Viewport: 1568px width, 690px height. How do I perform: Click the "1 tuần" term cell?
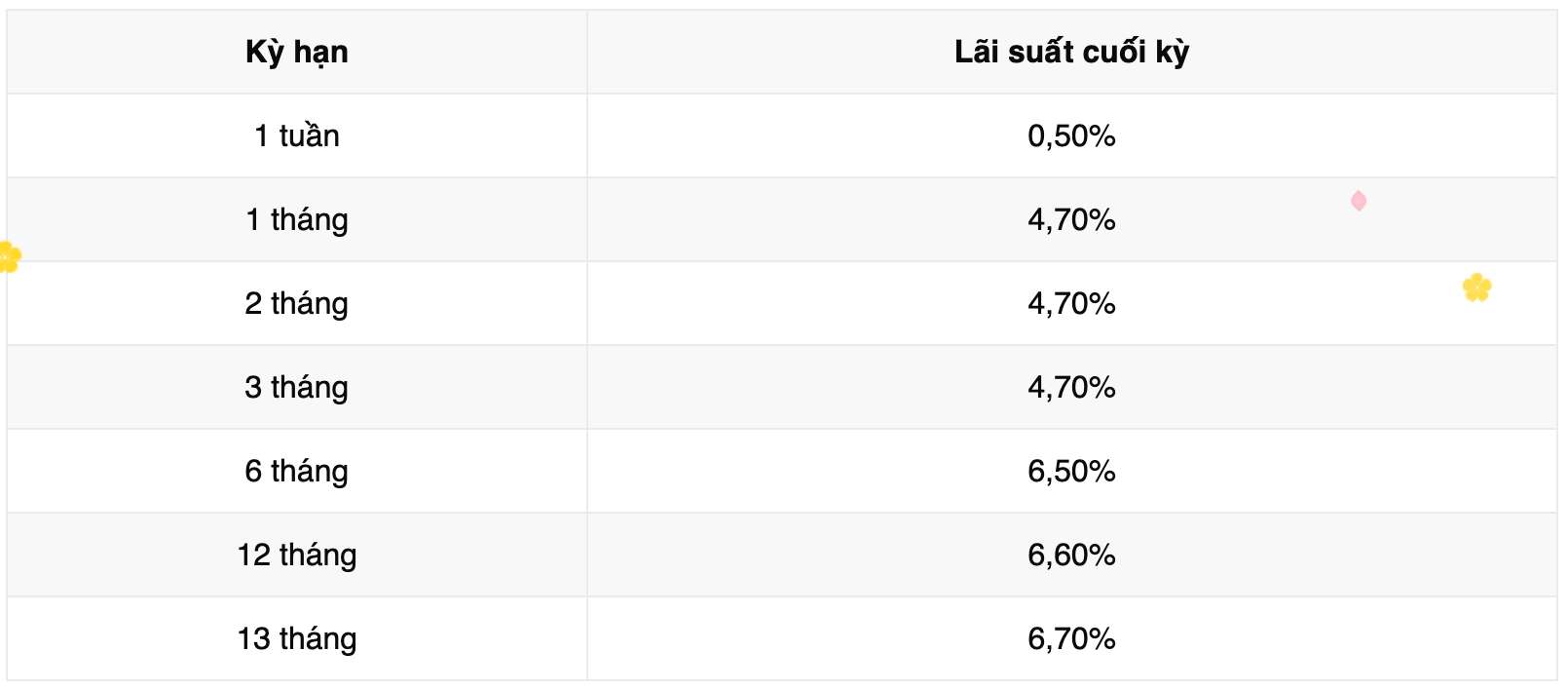(297, 135)
